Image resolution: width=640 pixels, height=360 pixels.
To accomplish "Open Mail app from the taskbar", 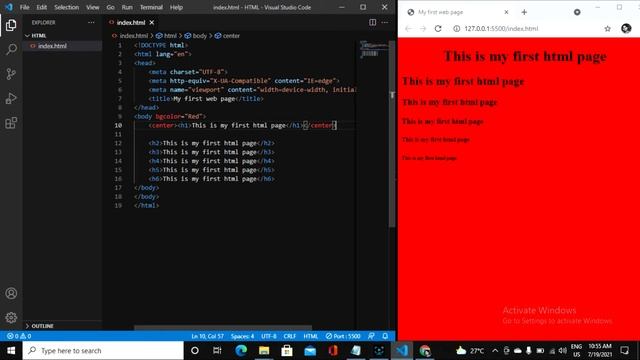I will [310, 350].
